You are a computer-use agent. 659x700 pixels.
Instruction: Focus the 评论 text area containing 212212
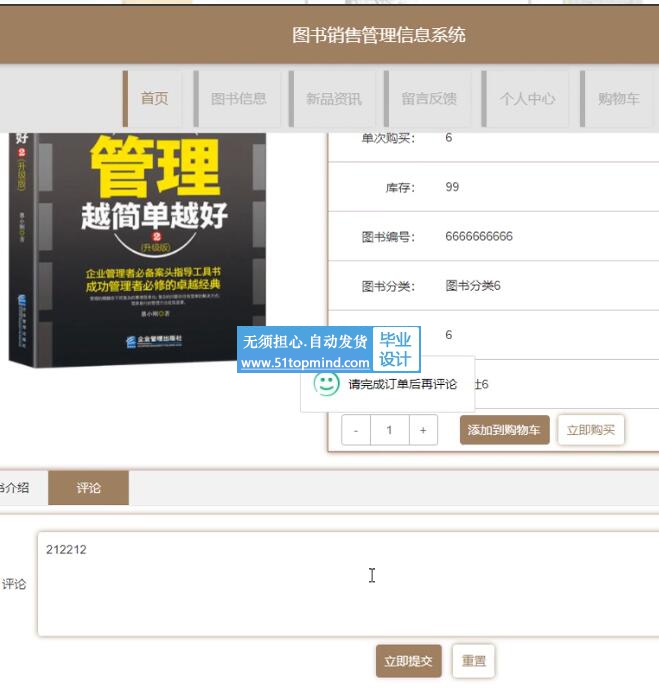(348, 584)
